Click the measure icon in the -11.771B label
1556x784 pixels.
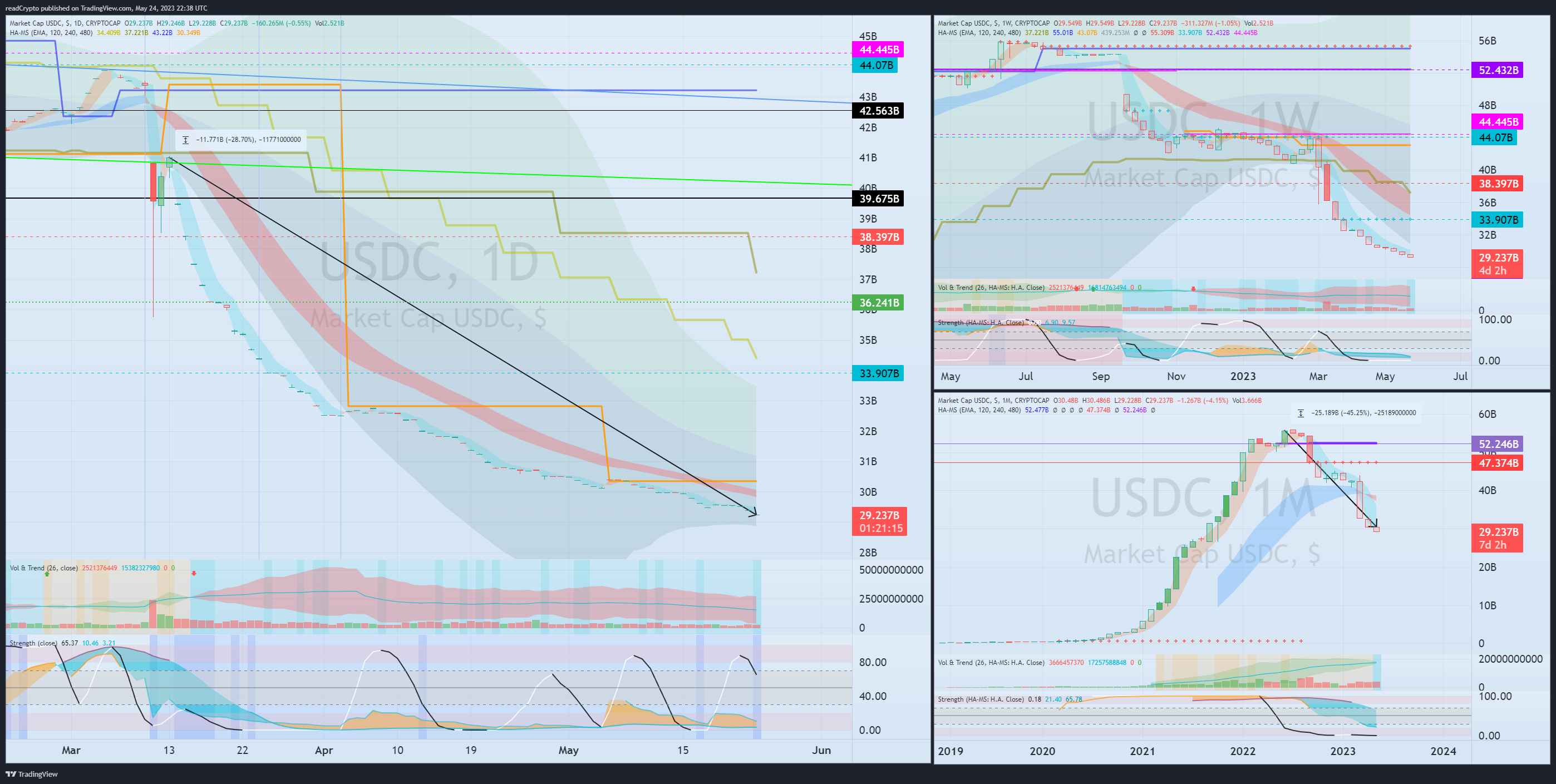point(185,140)
